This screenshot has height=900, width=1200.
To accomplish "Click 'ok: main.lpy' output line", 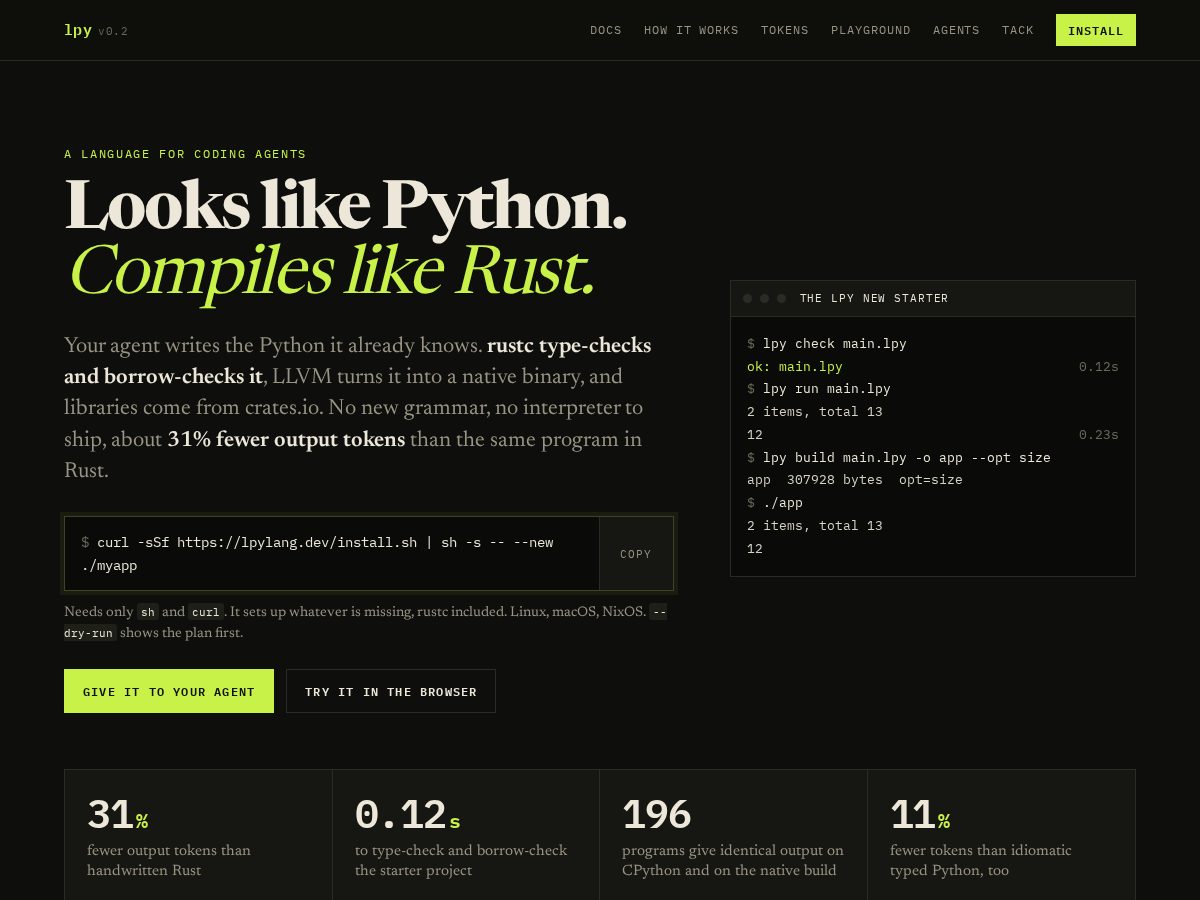I will click(795, 366).
